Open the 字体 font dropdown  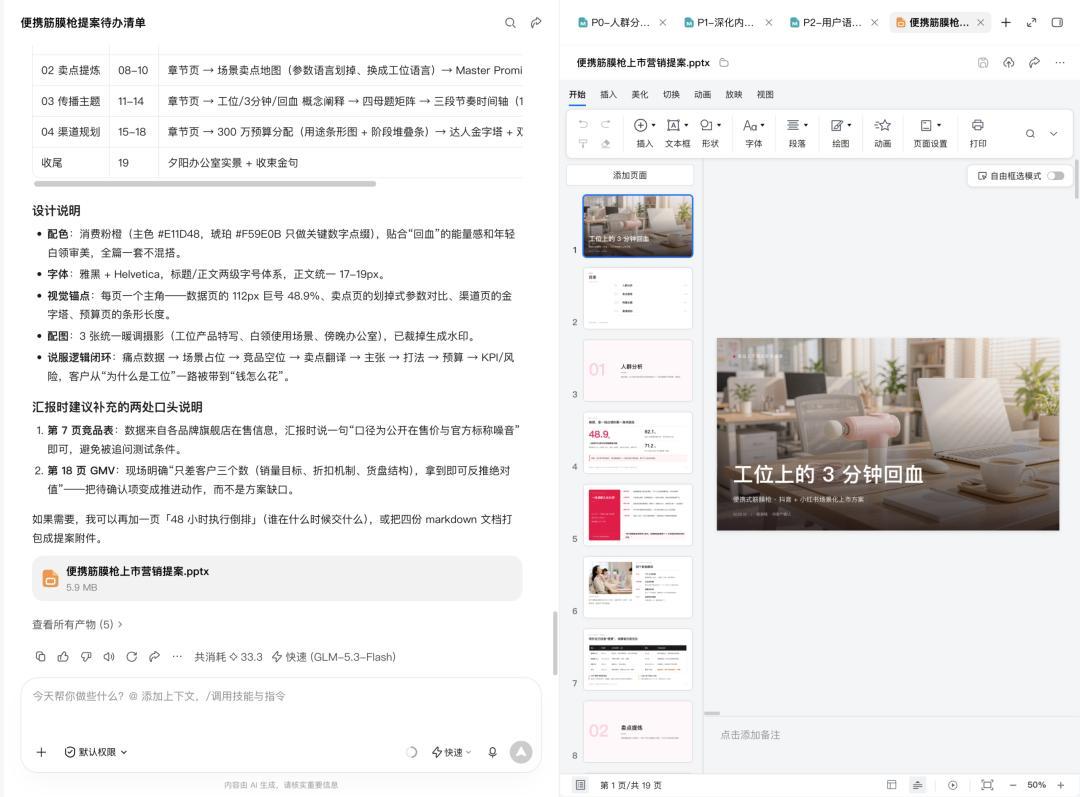pos(754,133)
